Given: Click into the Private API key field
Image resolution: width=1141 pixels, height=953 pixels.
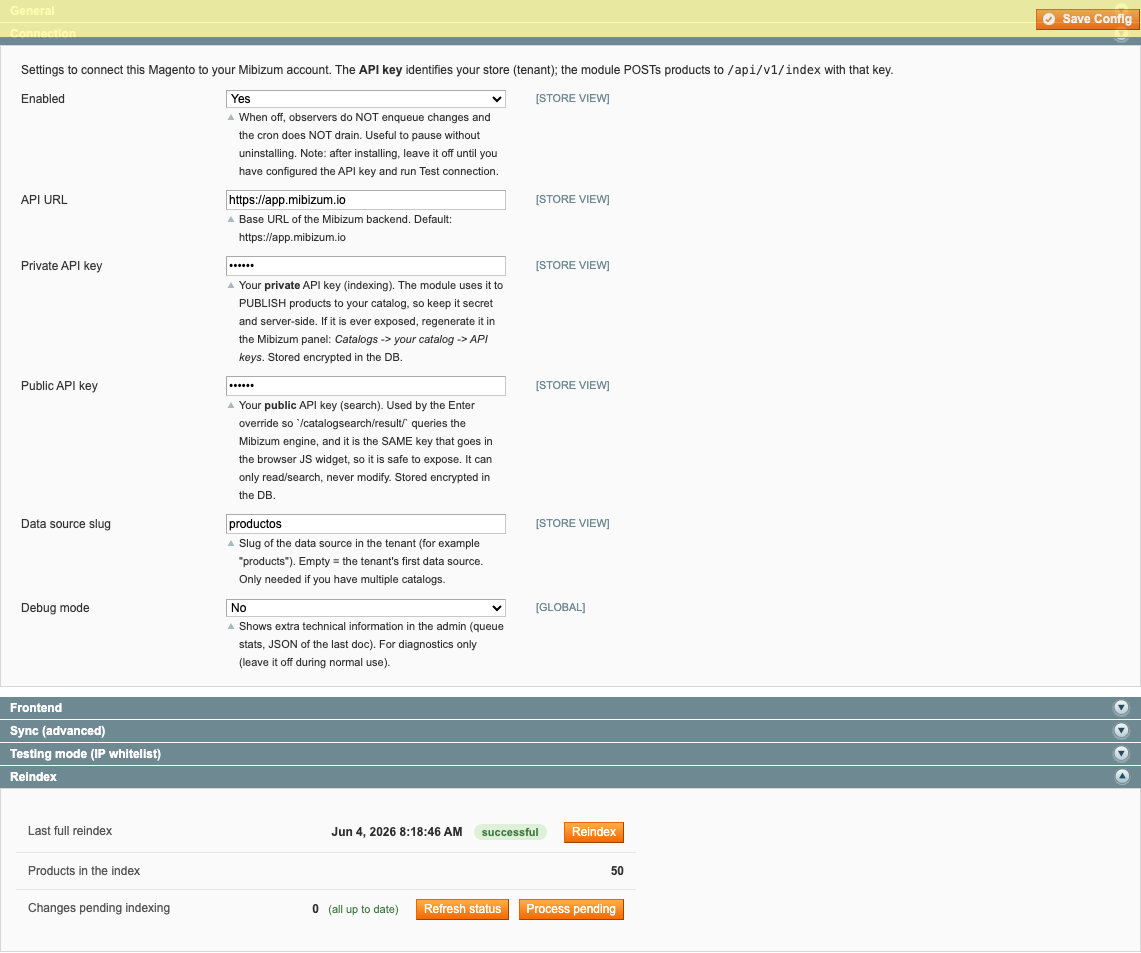Looking at the screenshot, I should coord(365,266).
